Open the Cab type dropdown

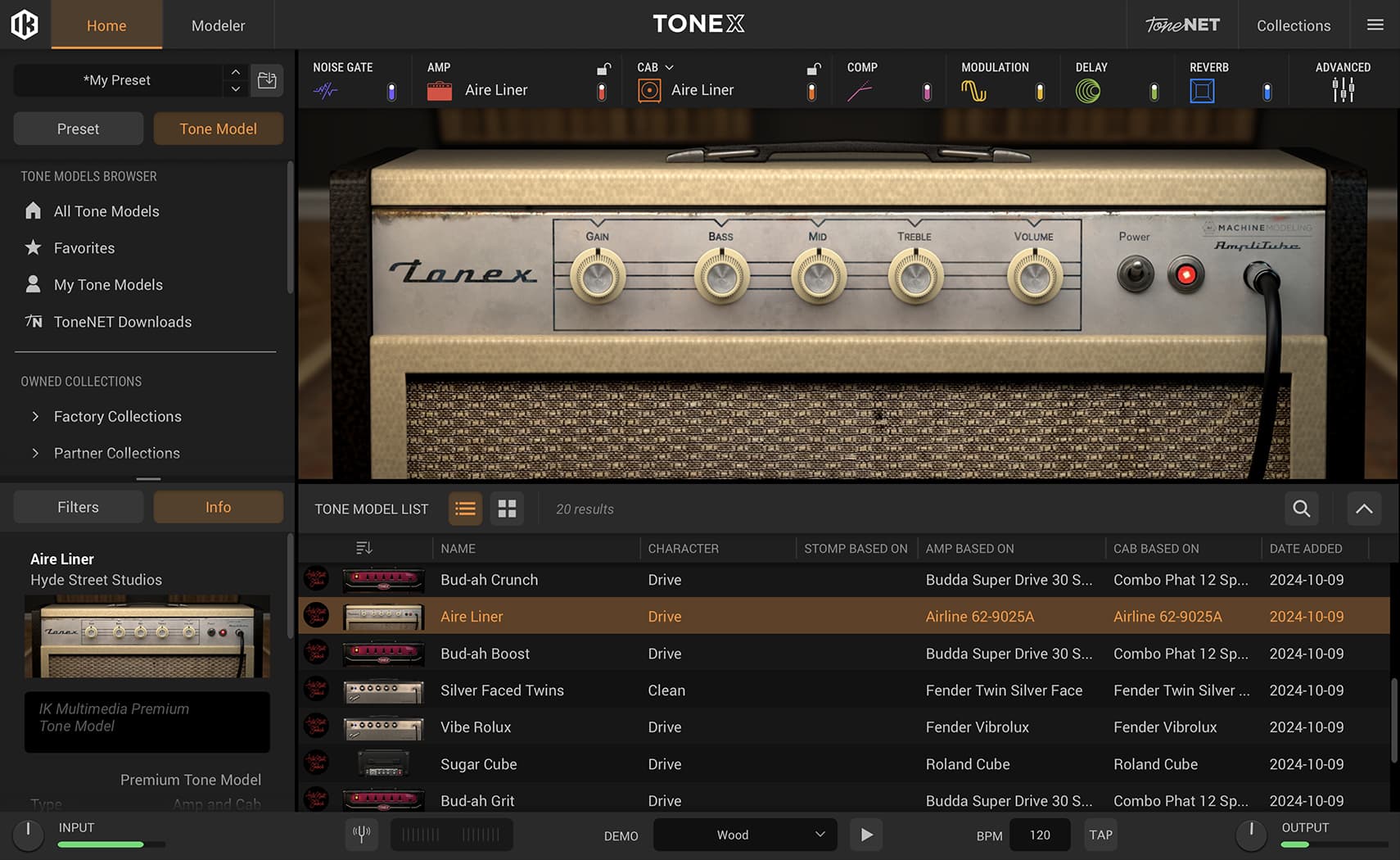pos(669,67)
